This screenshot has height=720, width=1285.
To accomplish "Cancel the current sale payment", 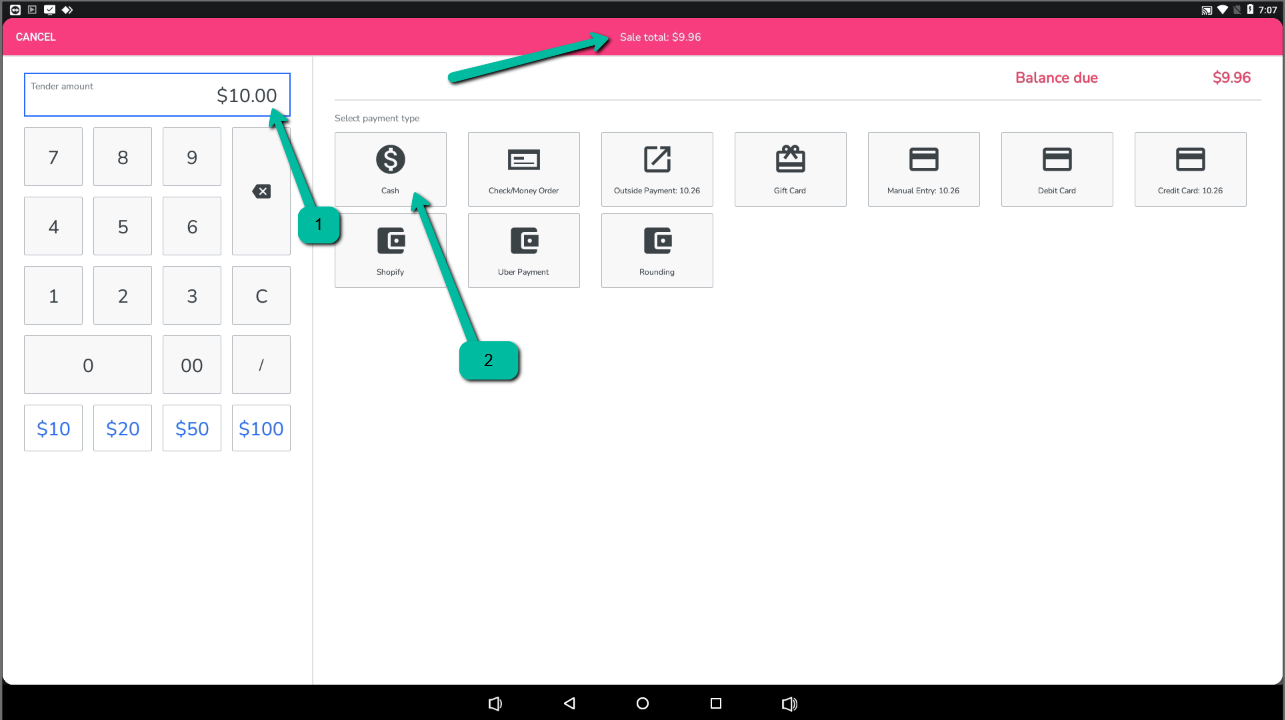I will coord(36,37).
